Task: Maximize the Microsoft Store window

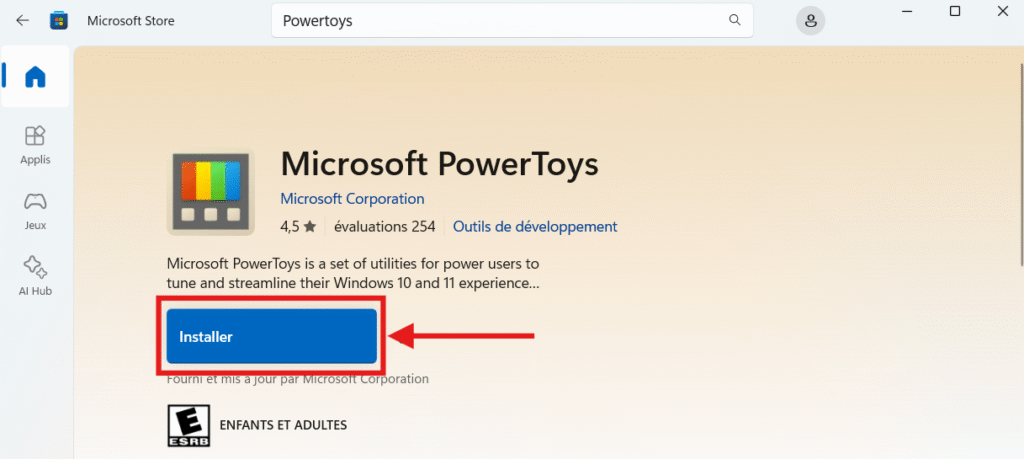Action: pyautogui.click(x=955, y=11)
